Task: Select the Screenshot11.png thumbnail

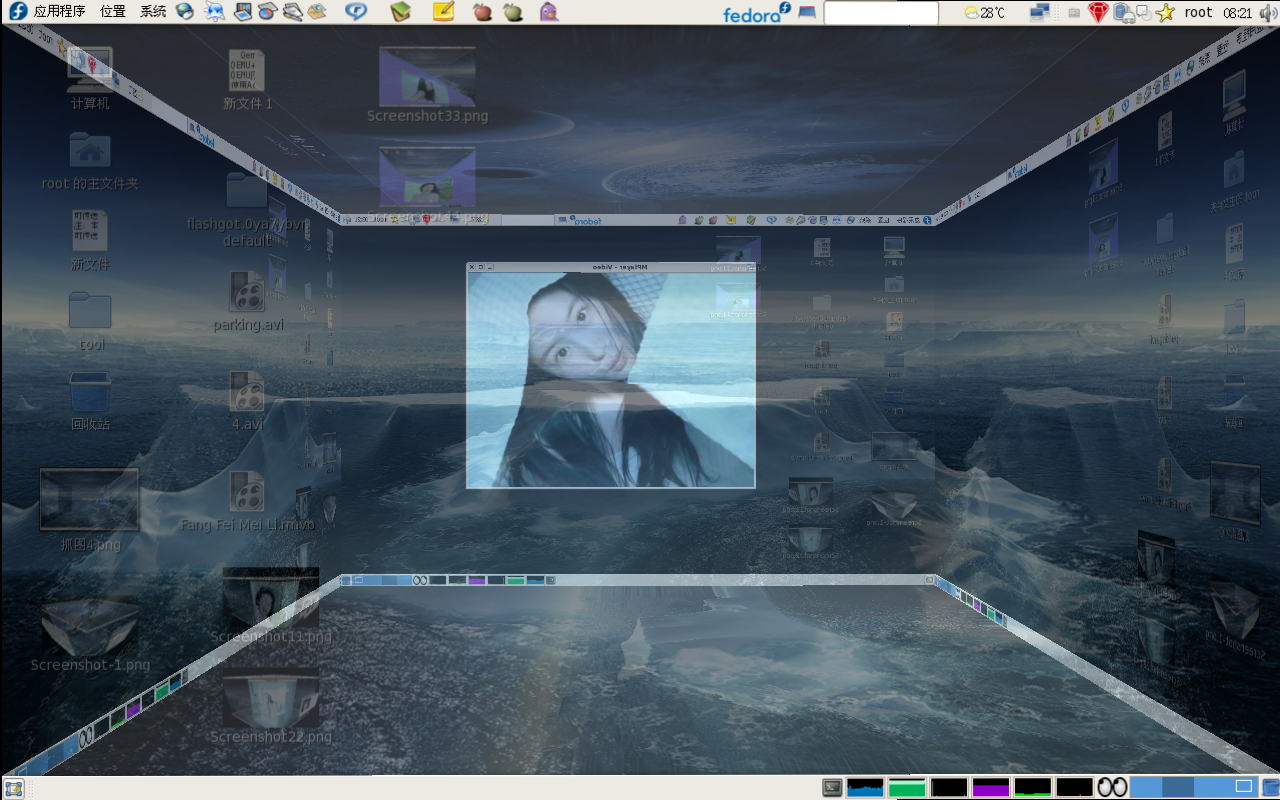Action: [271, 605]
